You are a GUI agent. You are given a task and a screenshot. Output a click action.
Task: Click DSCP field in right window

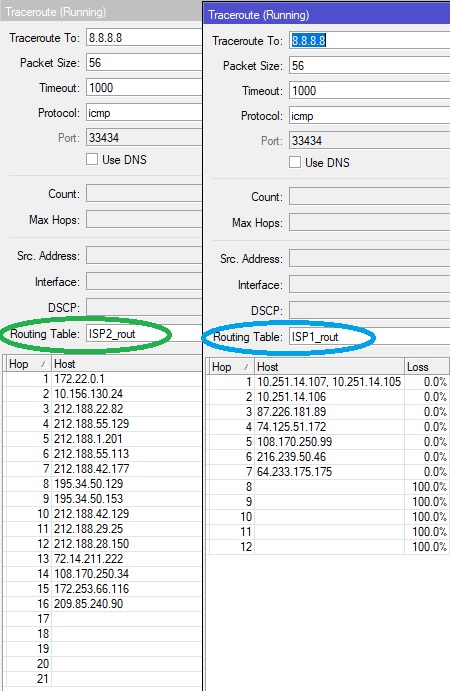pos(369,310)
